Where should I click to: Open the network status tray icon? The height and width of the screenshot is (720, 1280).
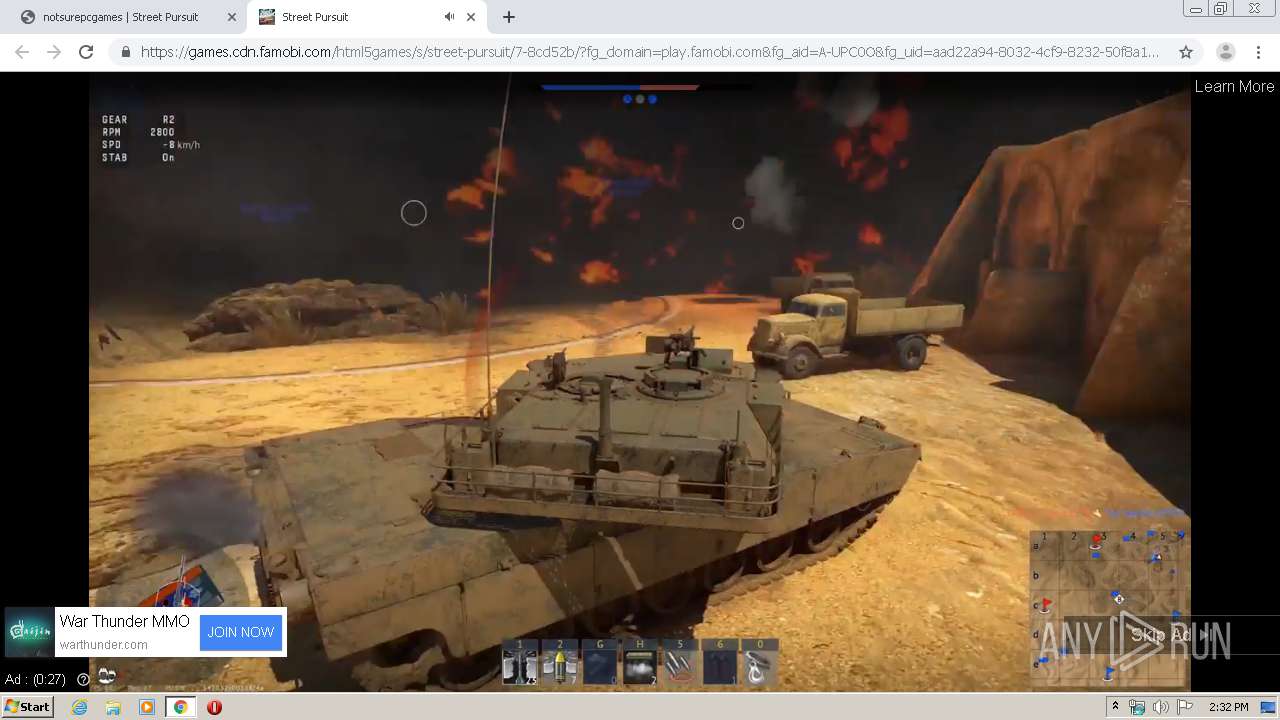point(1137,707)
